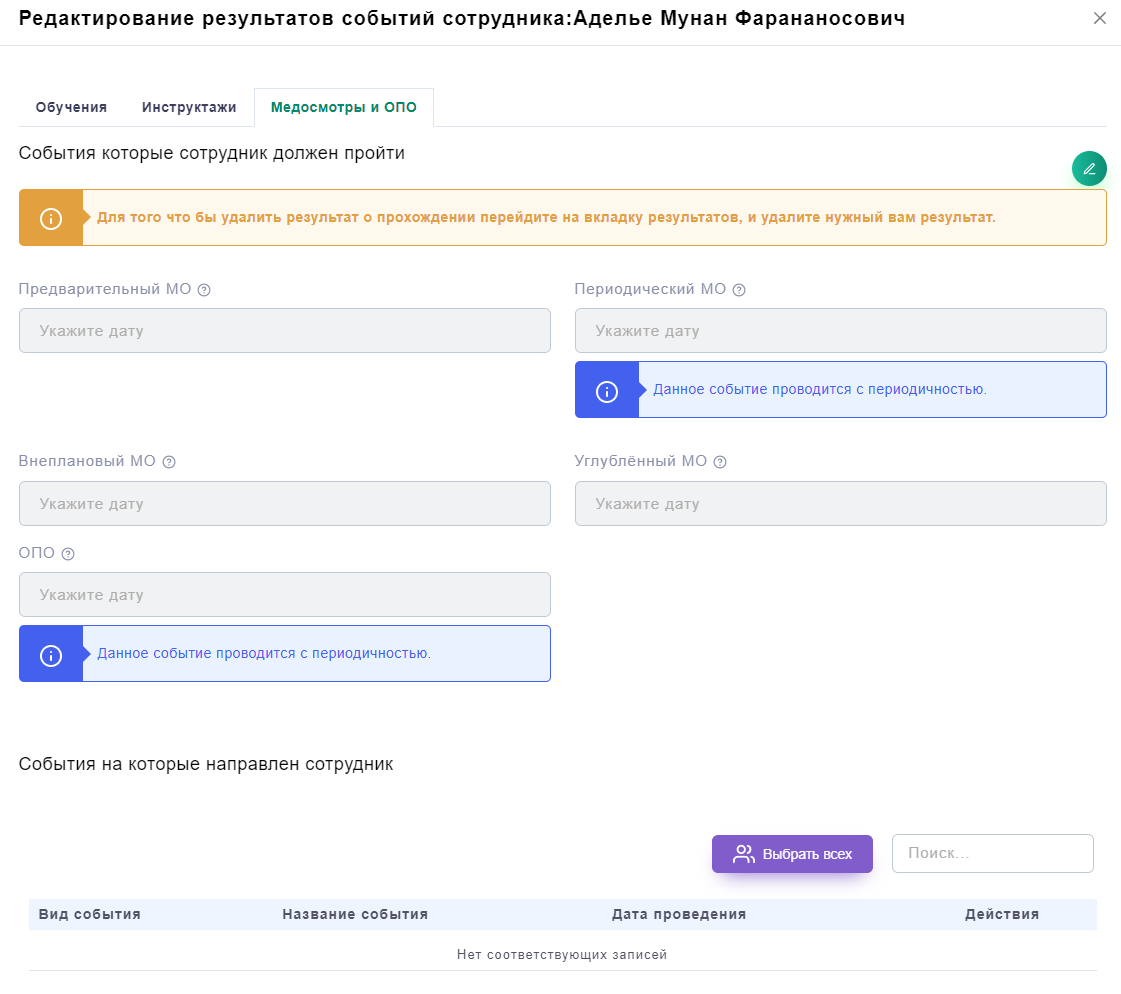
Task: Click help icon next to Внеплановый МО
Action: 169,462
